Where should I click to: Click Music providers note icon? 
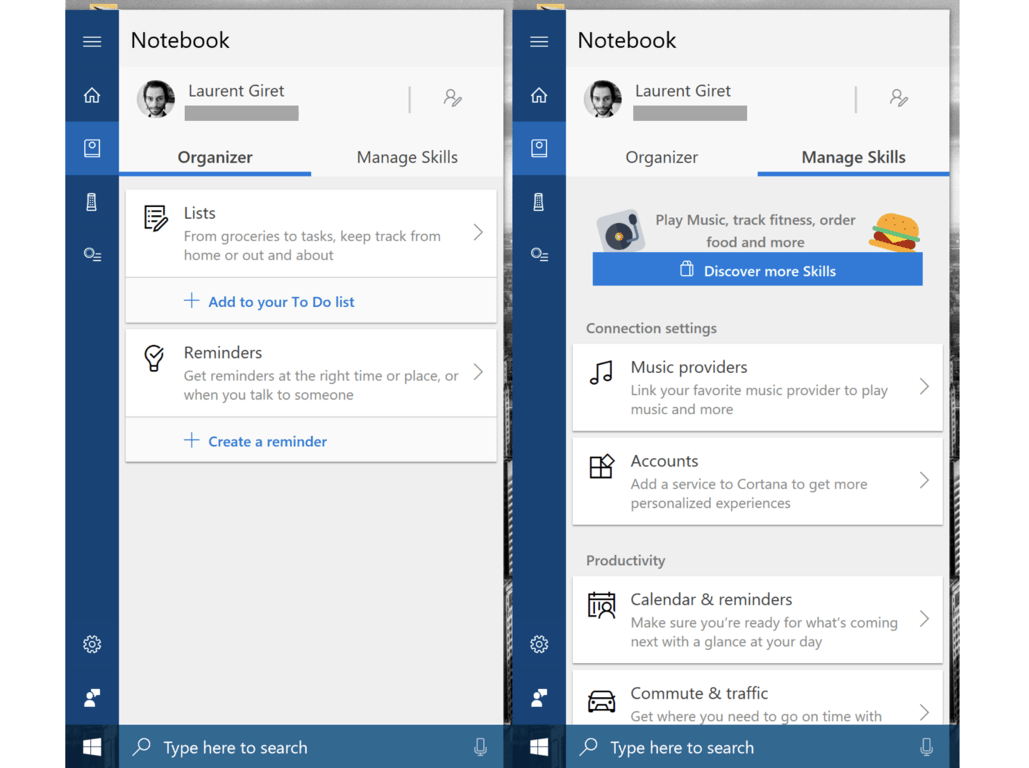601,373
